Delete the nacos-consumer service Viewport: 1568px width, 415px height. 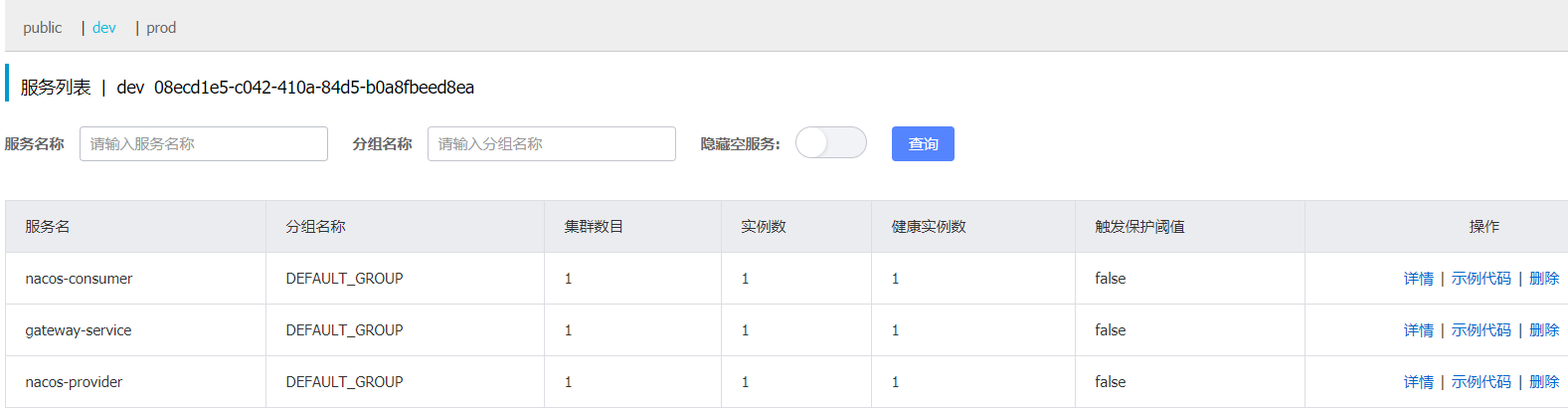(x=1543, y=279)
